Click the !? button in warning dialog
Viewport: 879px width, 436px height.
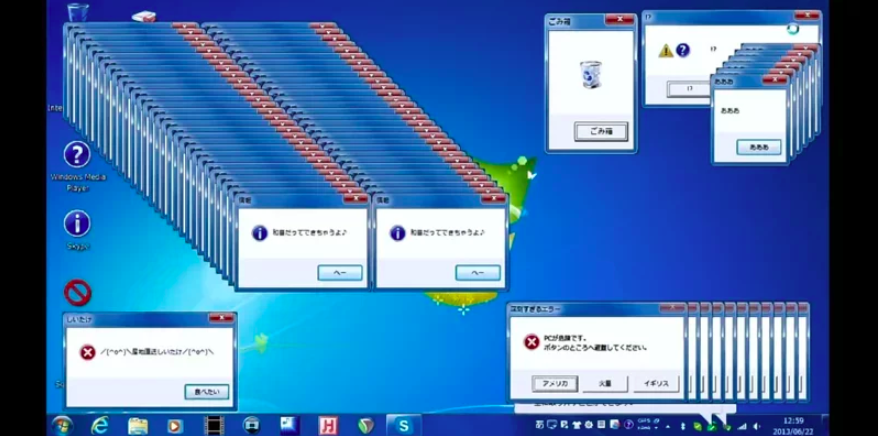click(689, 89)
